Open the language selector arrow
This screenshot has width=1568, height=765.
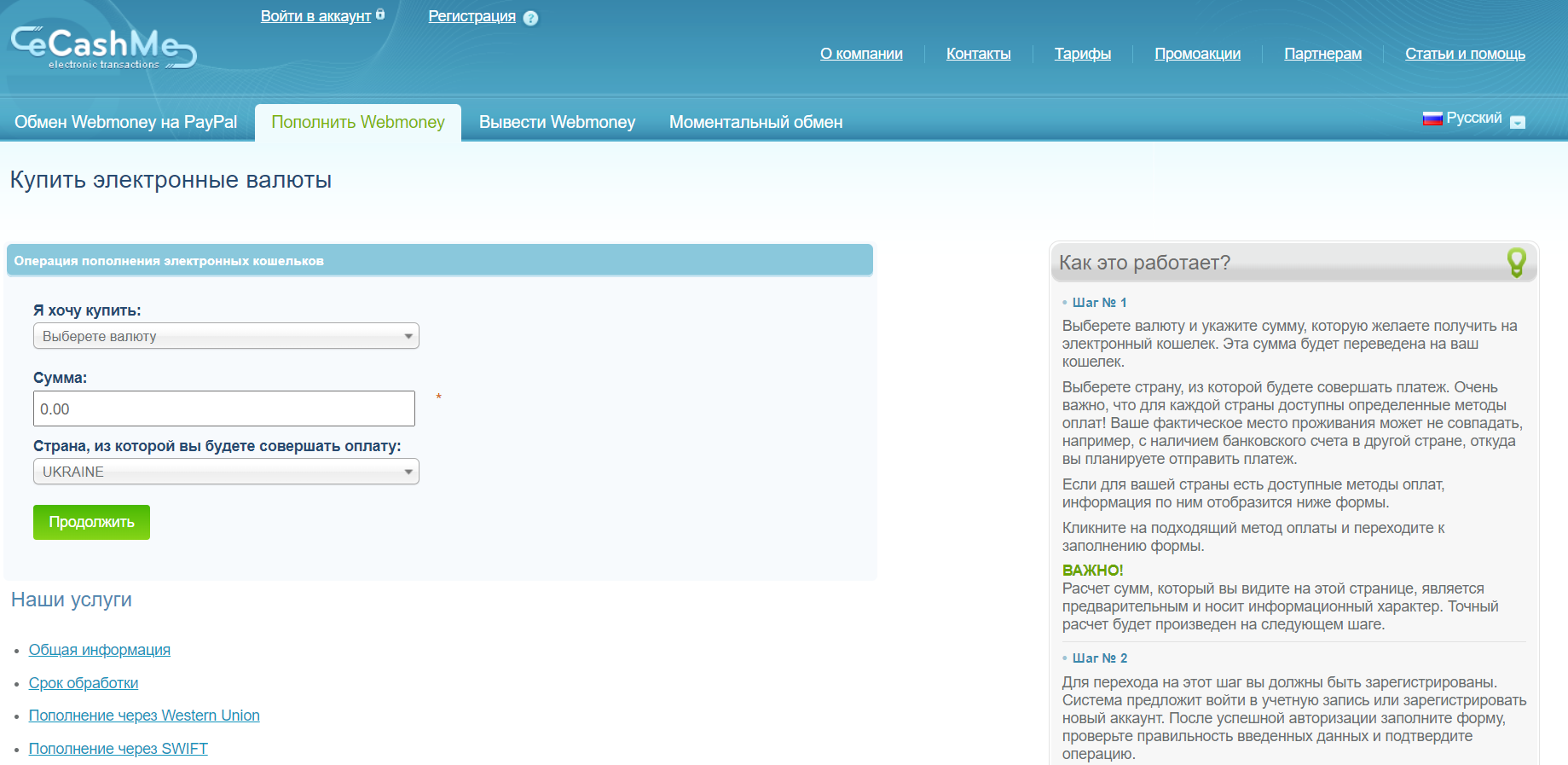(1518, 122)
